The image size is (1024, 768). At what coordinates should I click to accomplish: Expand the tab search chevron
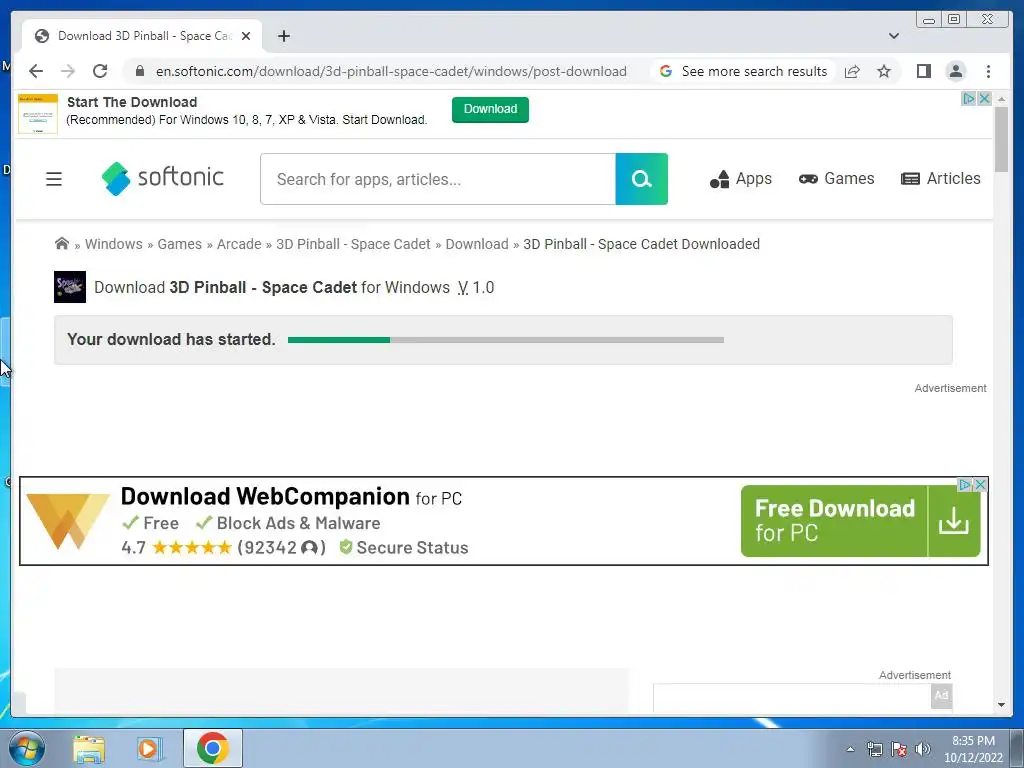[894, 36]
